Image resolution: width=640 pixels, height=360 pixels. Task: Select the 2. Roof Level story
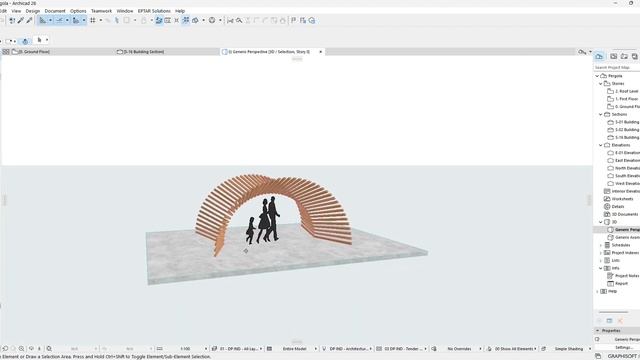(x=623, y=91)
